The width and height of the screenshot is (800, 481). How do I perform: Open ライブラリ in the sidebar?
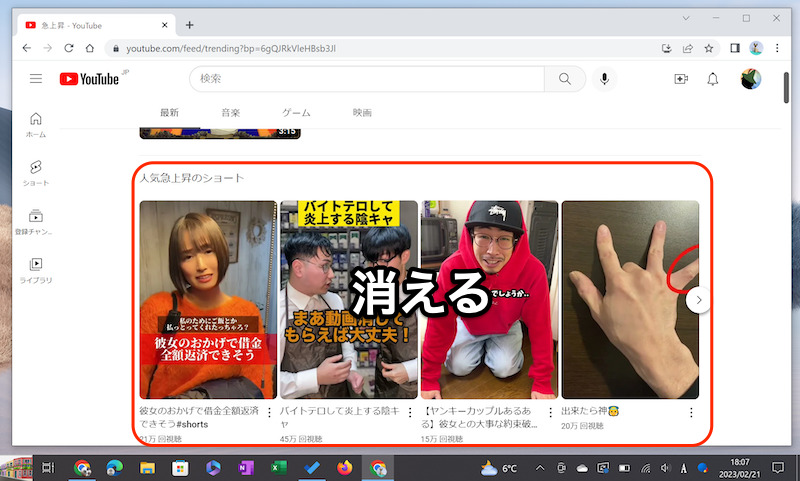tap(36, 270)
